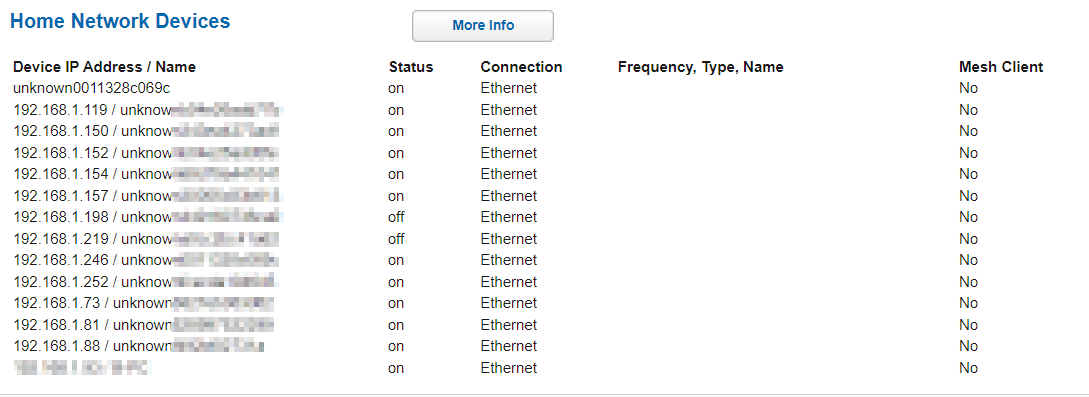Viewport: 1089px width, 397px height.
Task: Click the Device IP Address / Name header
Action: (x=104, y=67)
